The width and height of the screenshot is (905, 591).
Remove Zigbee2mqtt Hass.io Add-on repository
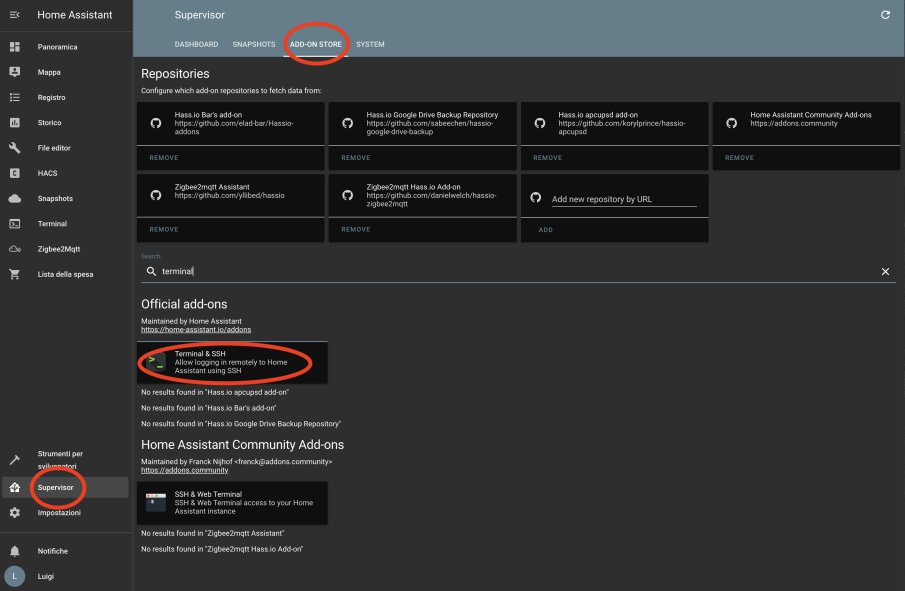point(356,229)
